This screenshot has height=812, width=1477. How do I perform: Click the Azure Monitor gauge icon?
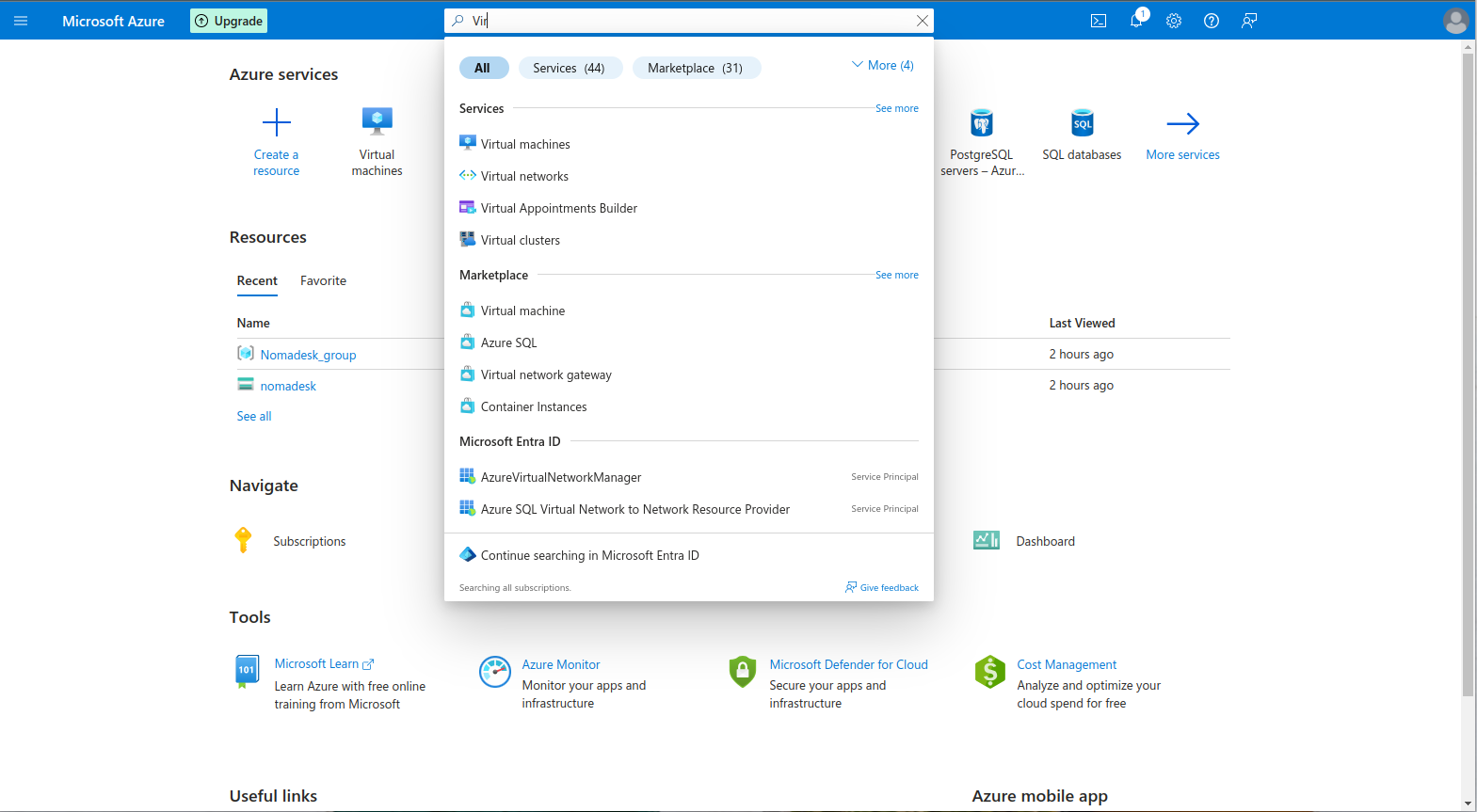pos(495,672)
